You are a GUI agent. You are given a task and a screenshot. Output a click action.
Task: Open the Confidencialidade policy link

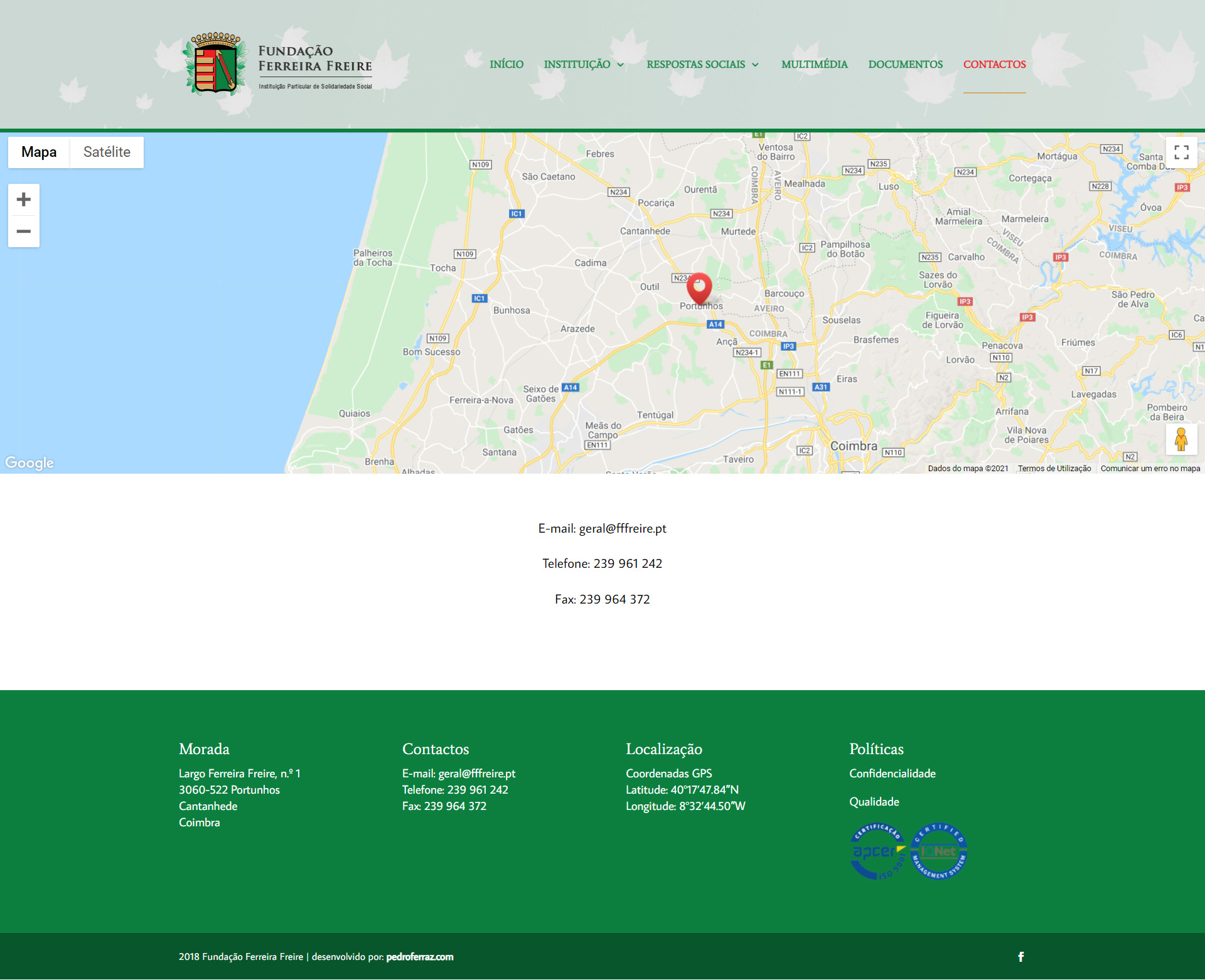892,774
